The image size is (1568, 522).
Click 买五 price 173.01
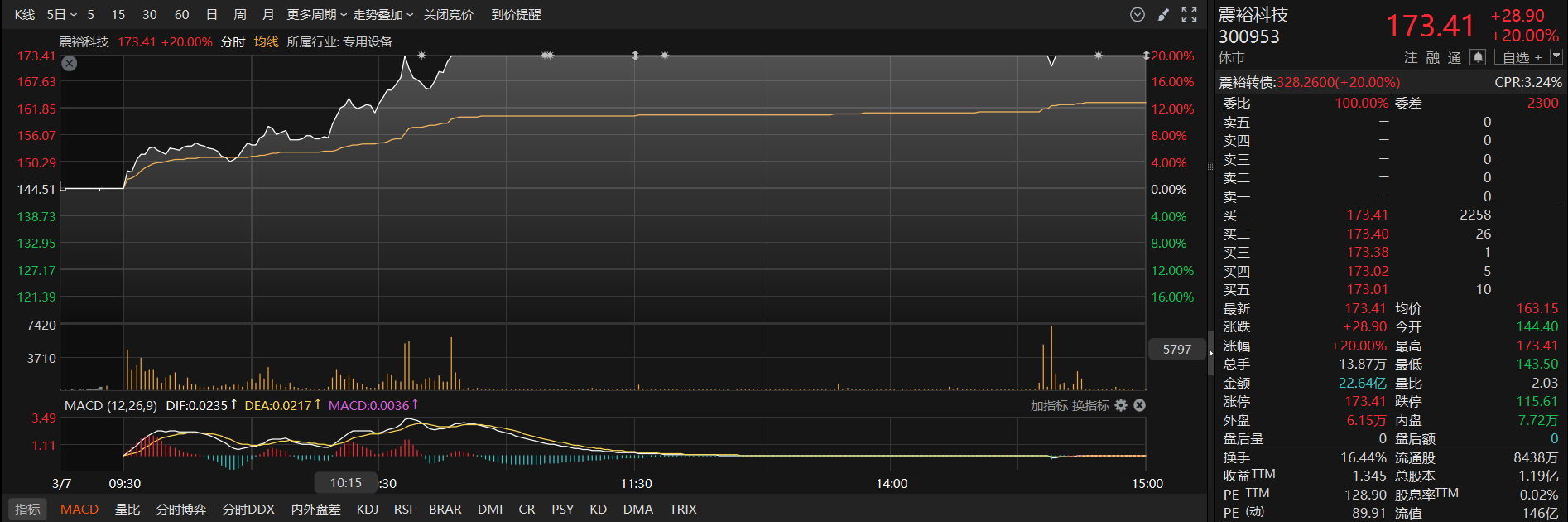[x=1368, y=289]
